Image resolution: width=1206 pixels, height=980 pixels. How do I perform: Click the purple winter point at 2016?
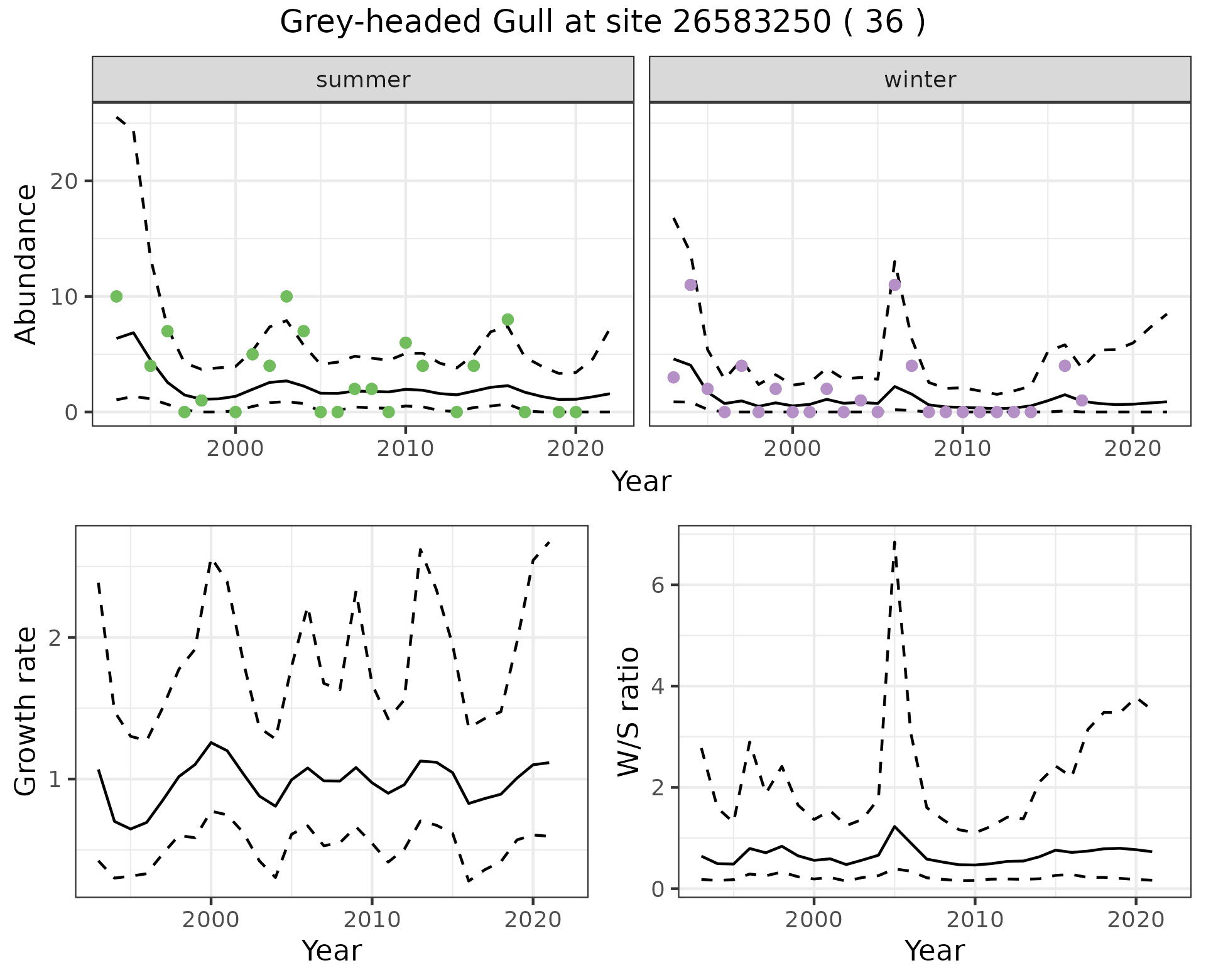[1064, 366]
